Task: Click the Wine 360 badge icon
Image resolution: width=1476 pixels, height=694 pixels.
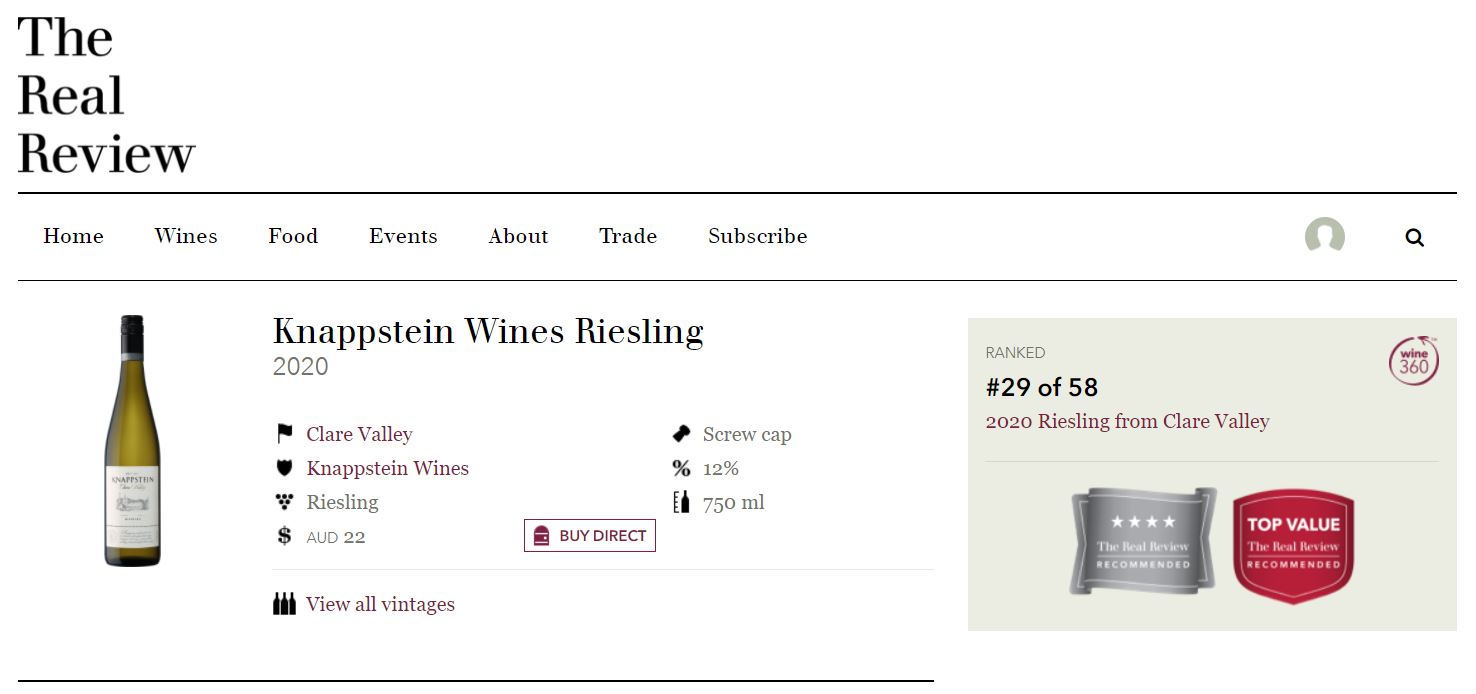Action: pyautogui.click(x=1413, y=362)
